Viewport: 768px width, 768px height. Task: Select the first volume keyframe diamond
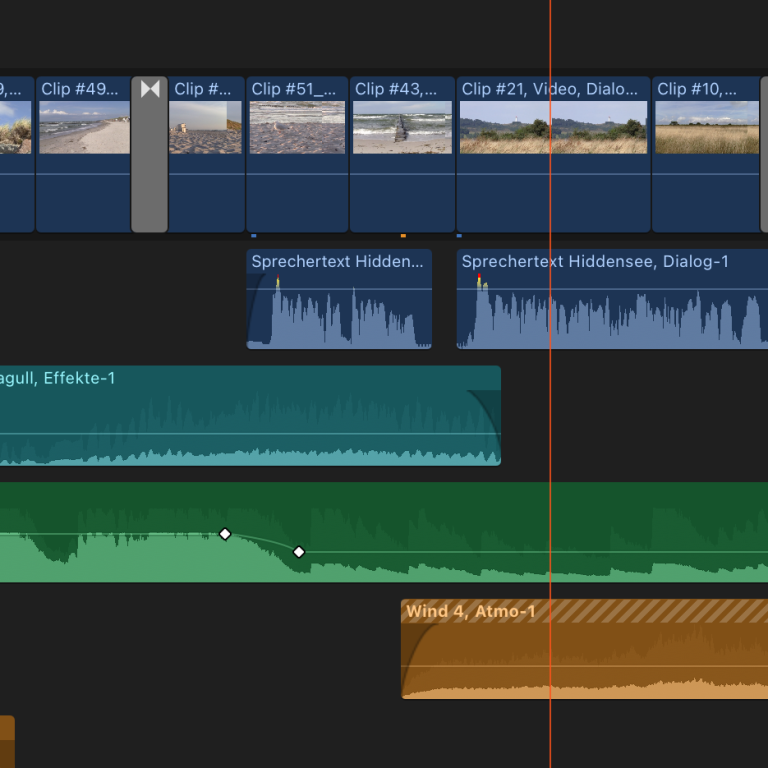point(225,534)
